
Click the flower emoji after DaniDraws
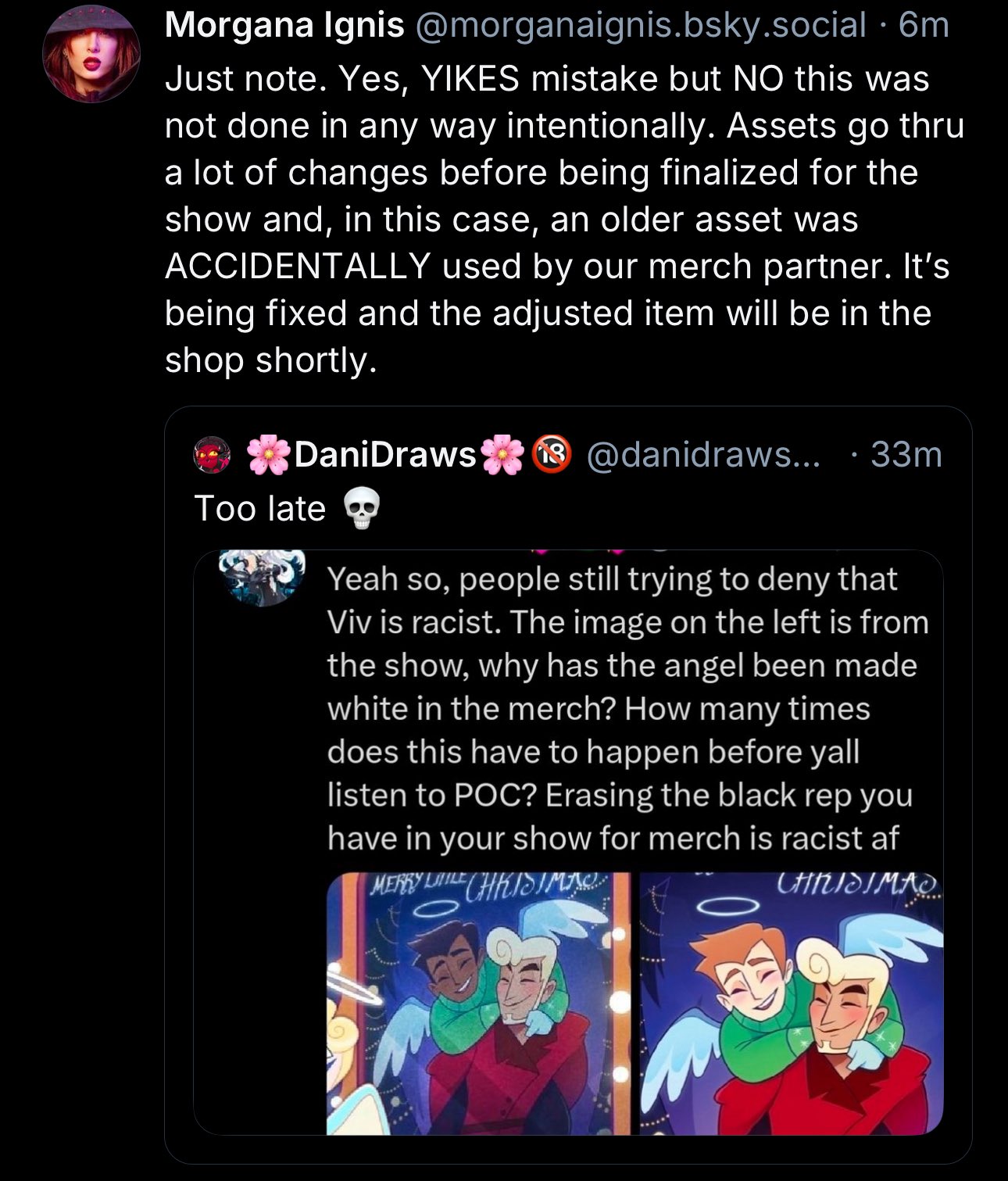coord(503,454)
